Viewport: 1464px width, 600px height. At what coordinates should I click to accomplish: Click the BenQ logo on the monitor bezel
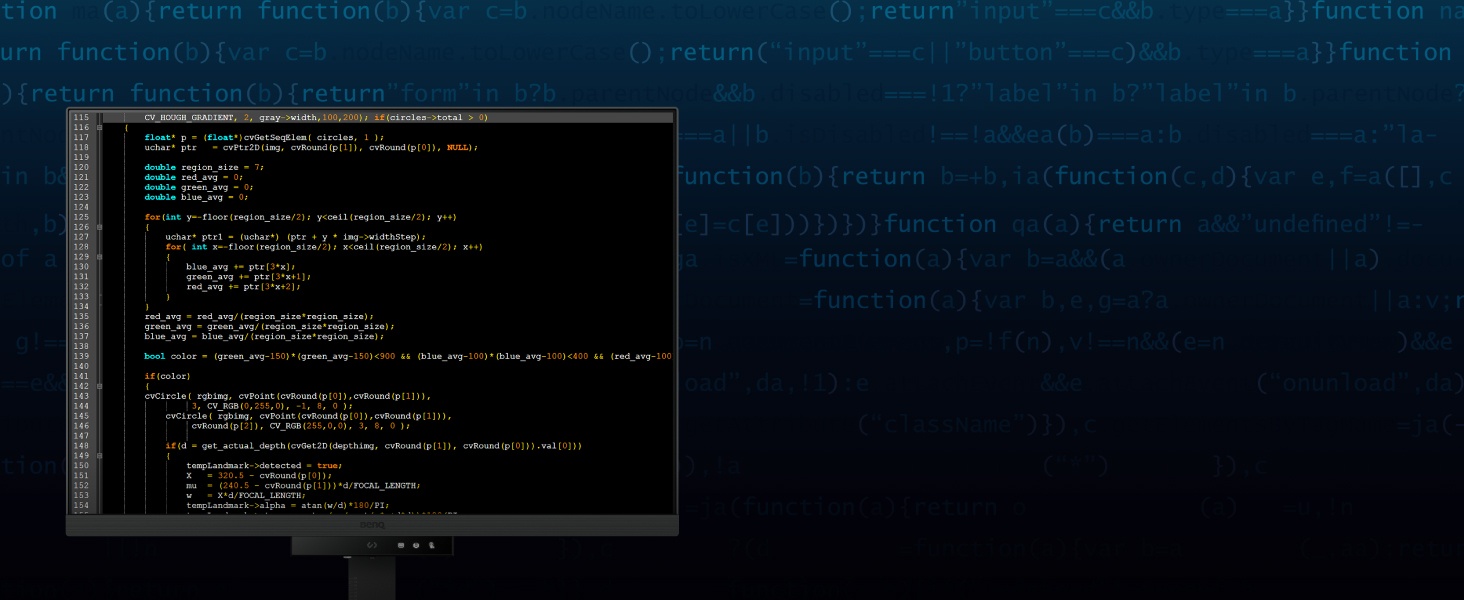tap(372, 525)
